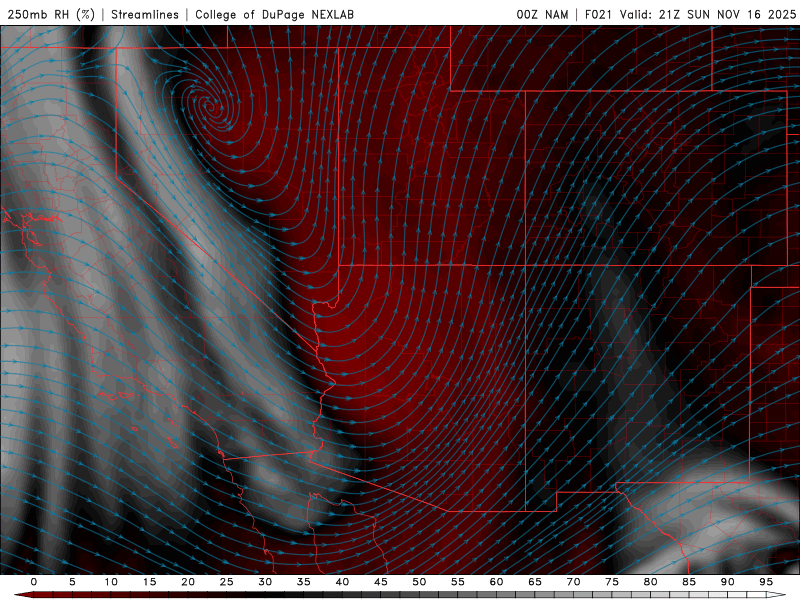Image resolution: width=800 pixels, height=600 pixels.
Task: Click the colorbar label 45
Action: click(x=381, y=582)
